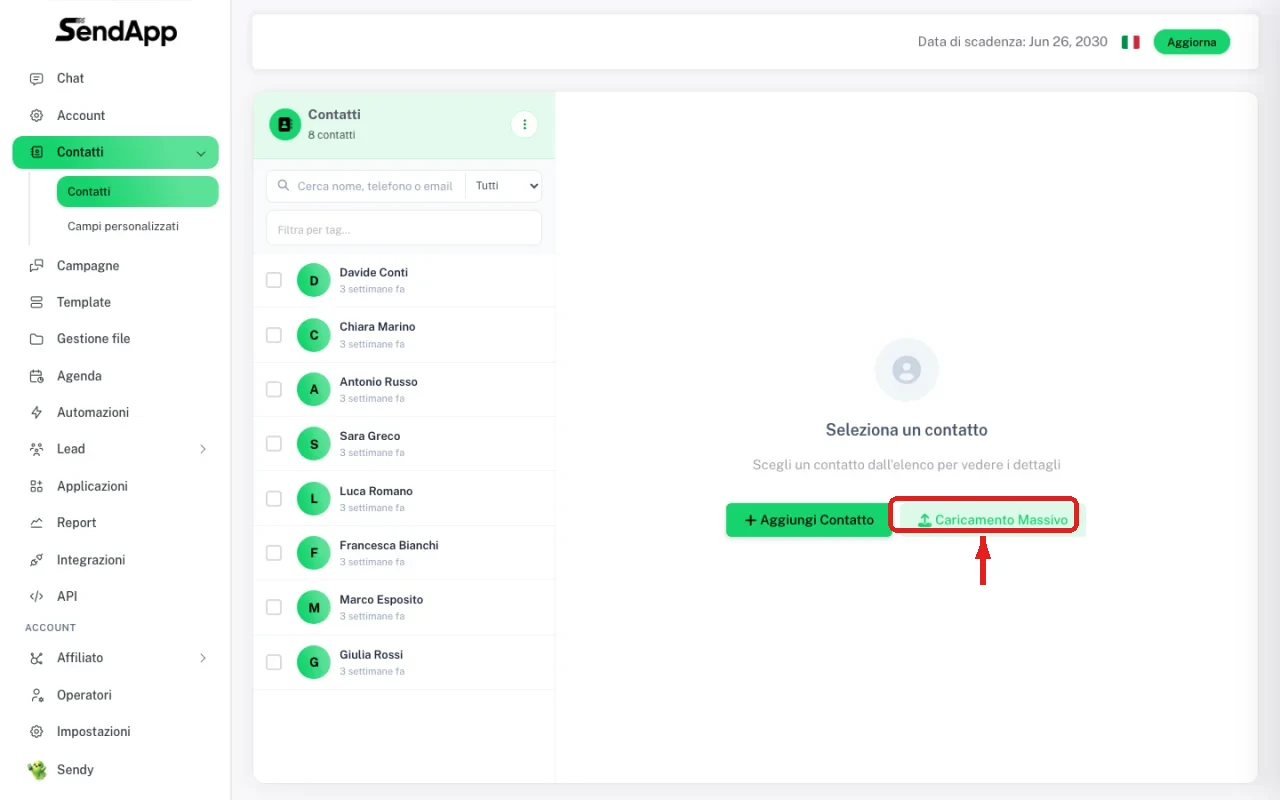Click the Automazioni lightning icon

pos(37,412)
